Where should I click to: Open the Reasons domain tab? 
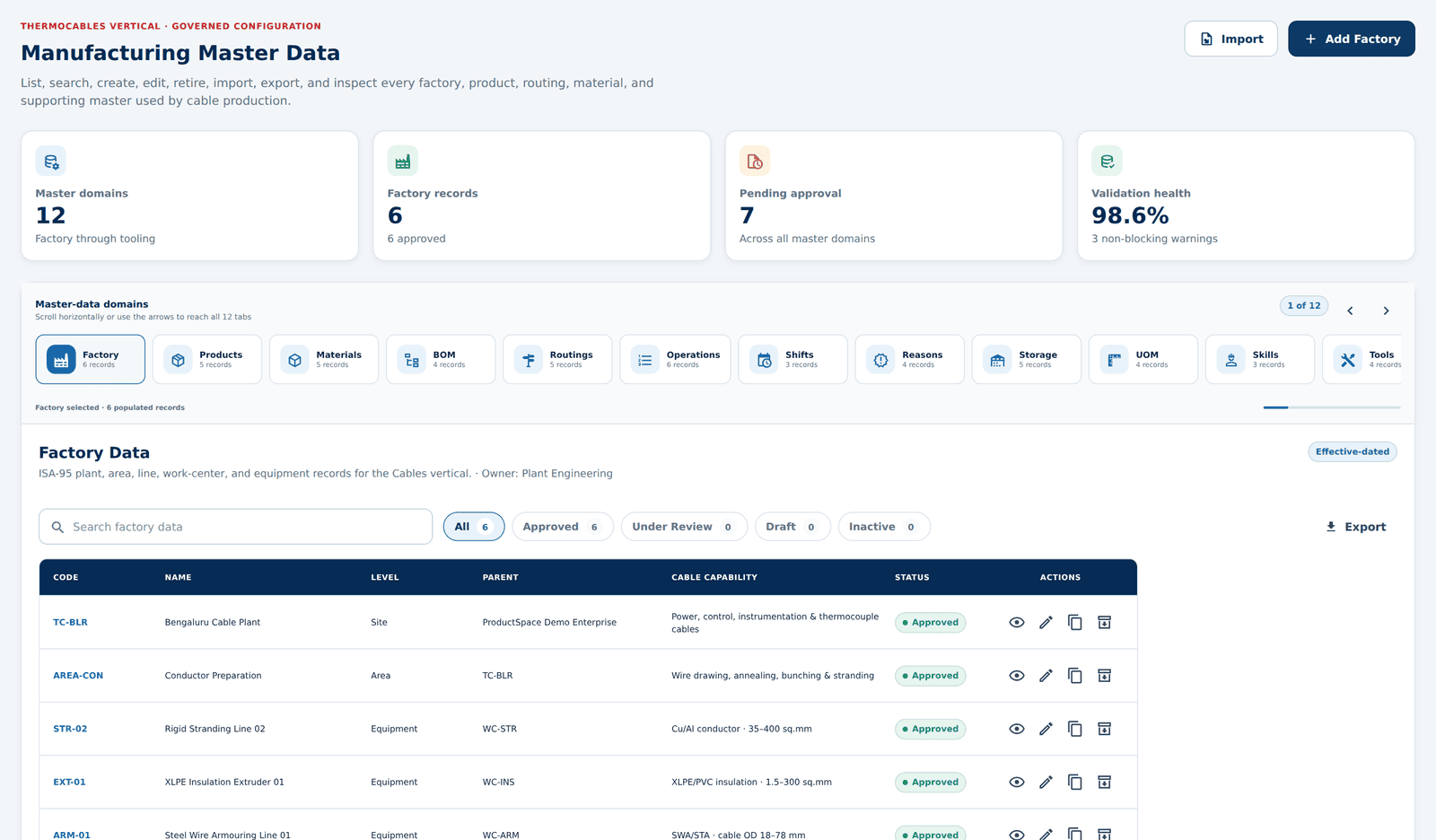909,359
